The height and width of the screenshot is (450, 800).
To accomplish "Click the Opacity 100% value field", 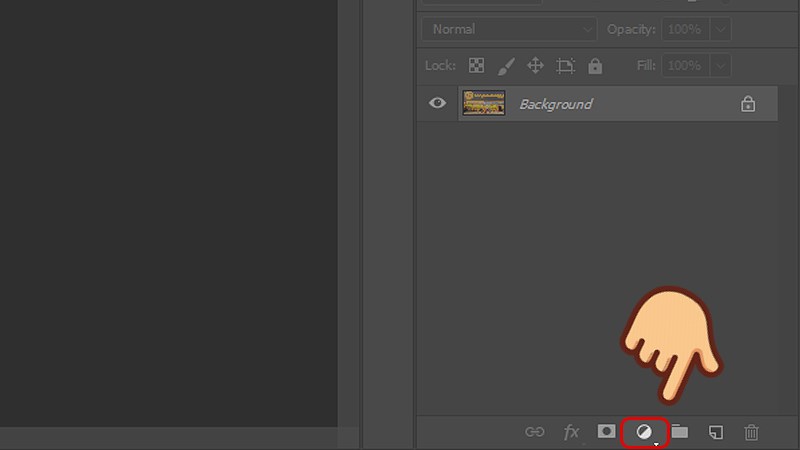I will [x=685, y=29].
